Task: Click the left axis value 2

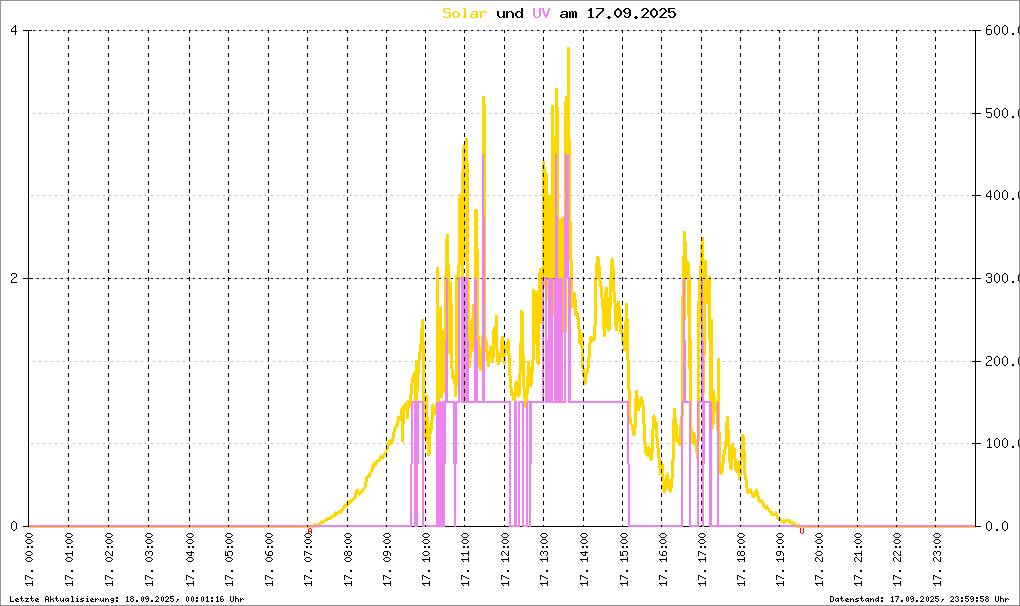Action: pyautogui.click(x=14, y=278)
